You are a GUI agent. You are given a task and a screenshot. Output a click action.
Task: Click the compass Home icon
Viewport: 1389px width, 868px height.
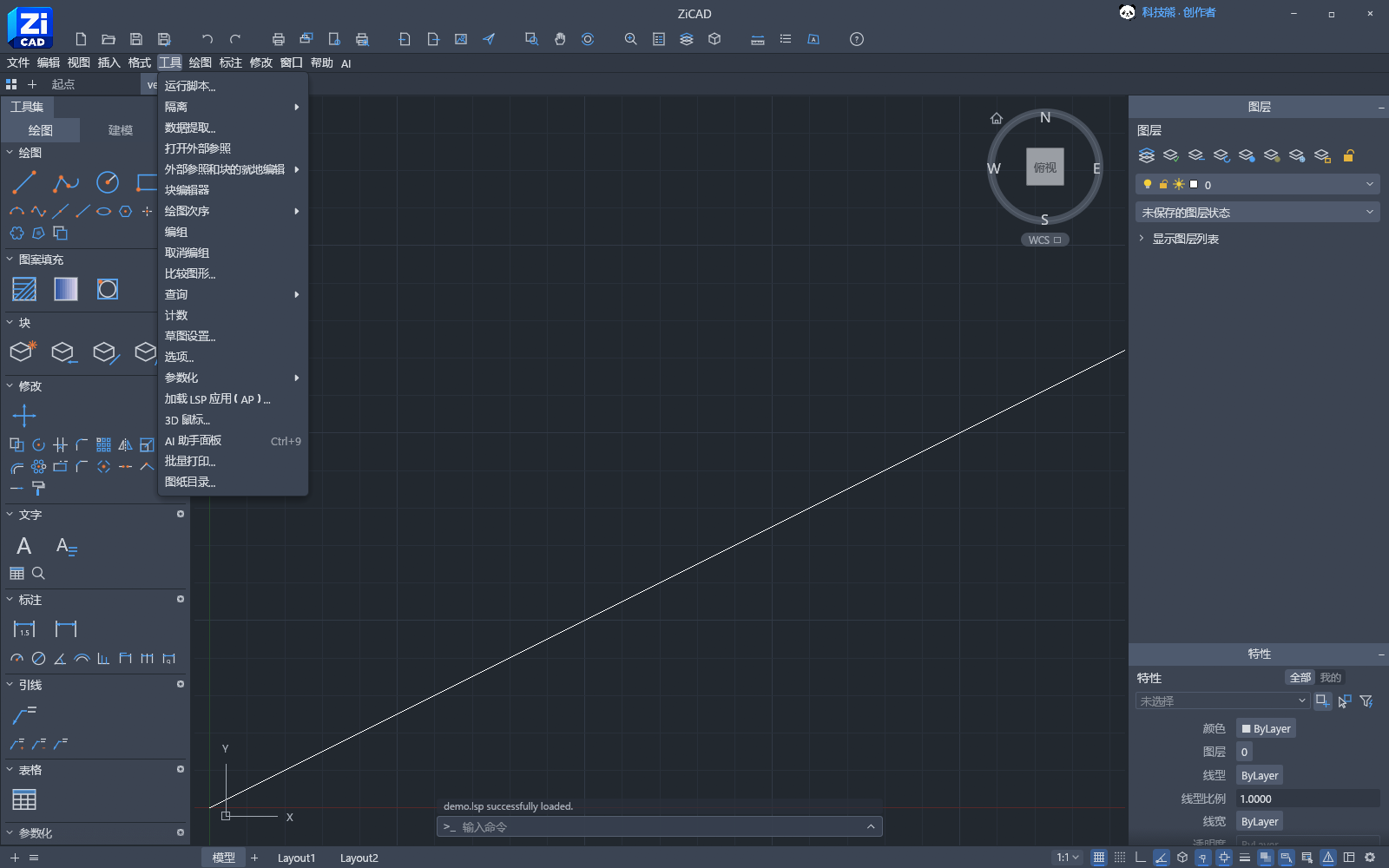pos(997,118)
